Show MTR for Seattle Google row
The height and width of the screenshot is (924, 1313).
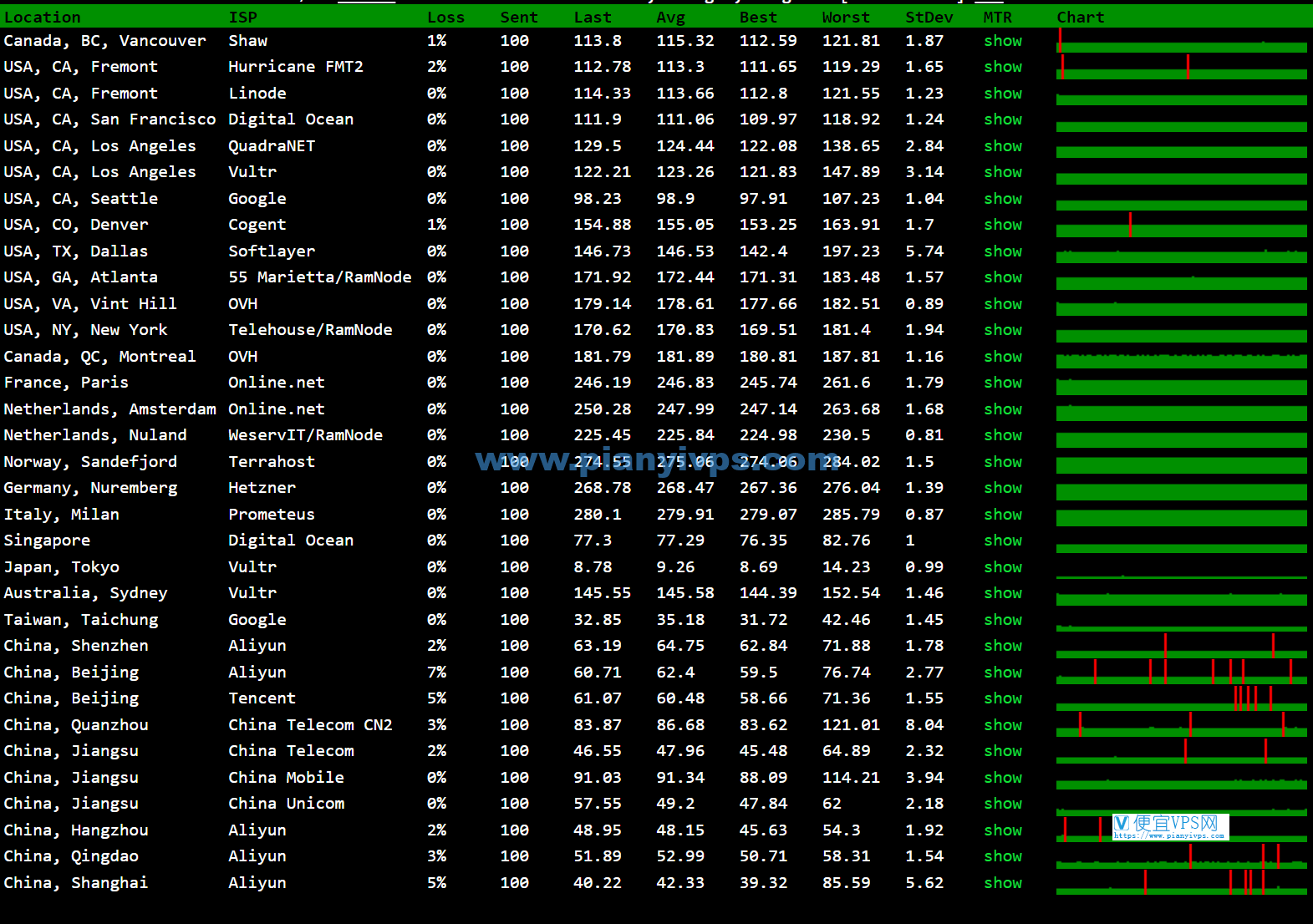[1003, 199]
